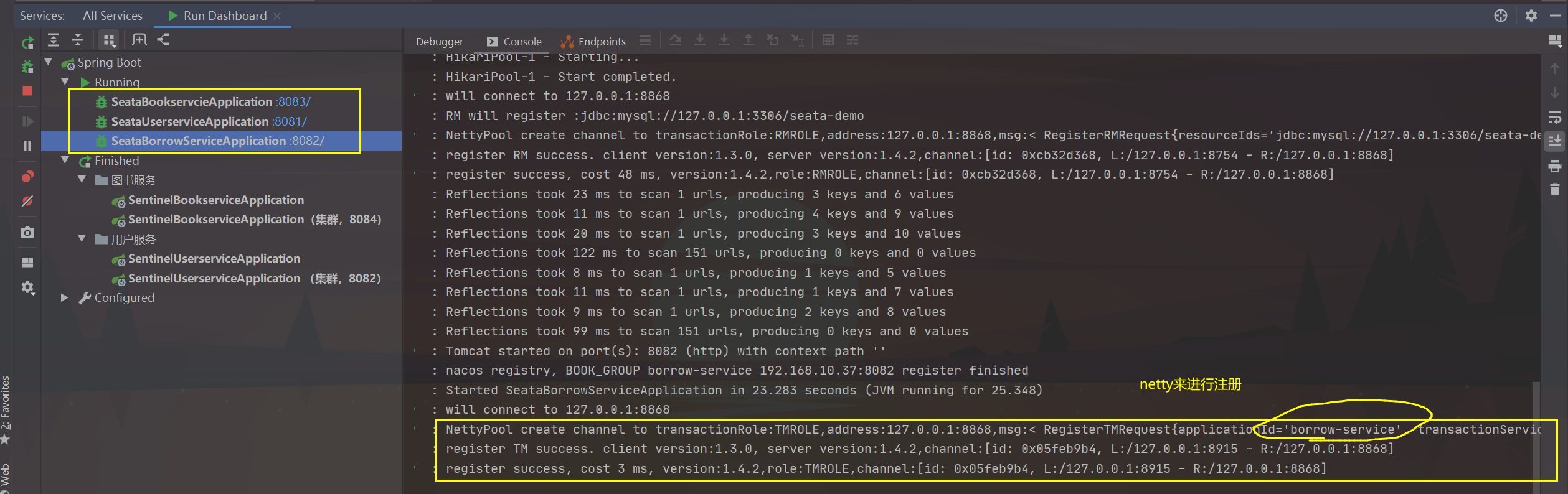Viewport: 1568px width, 494px height.
Task: Toggle scroll to end of console
Action: [1555, 141]
